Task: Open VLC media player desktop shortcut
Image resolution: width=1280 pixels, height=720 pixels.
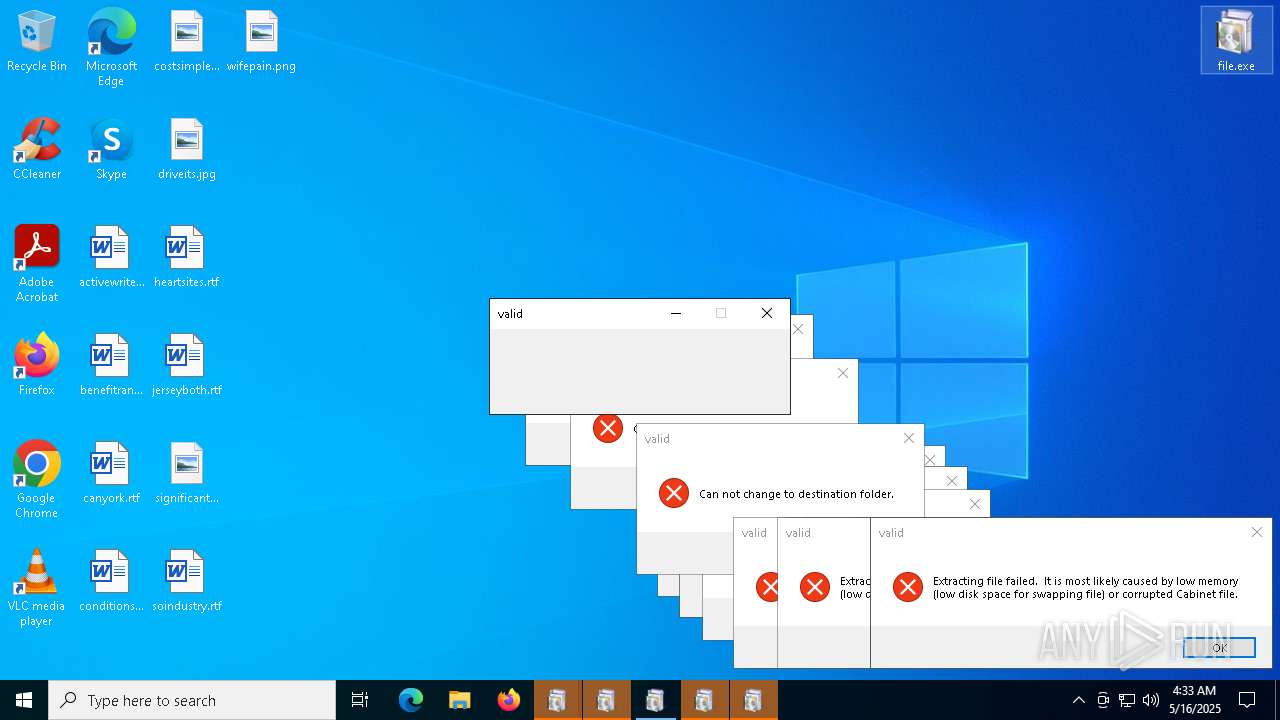Action: (x=37, y=588)
